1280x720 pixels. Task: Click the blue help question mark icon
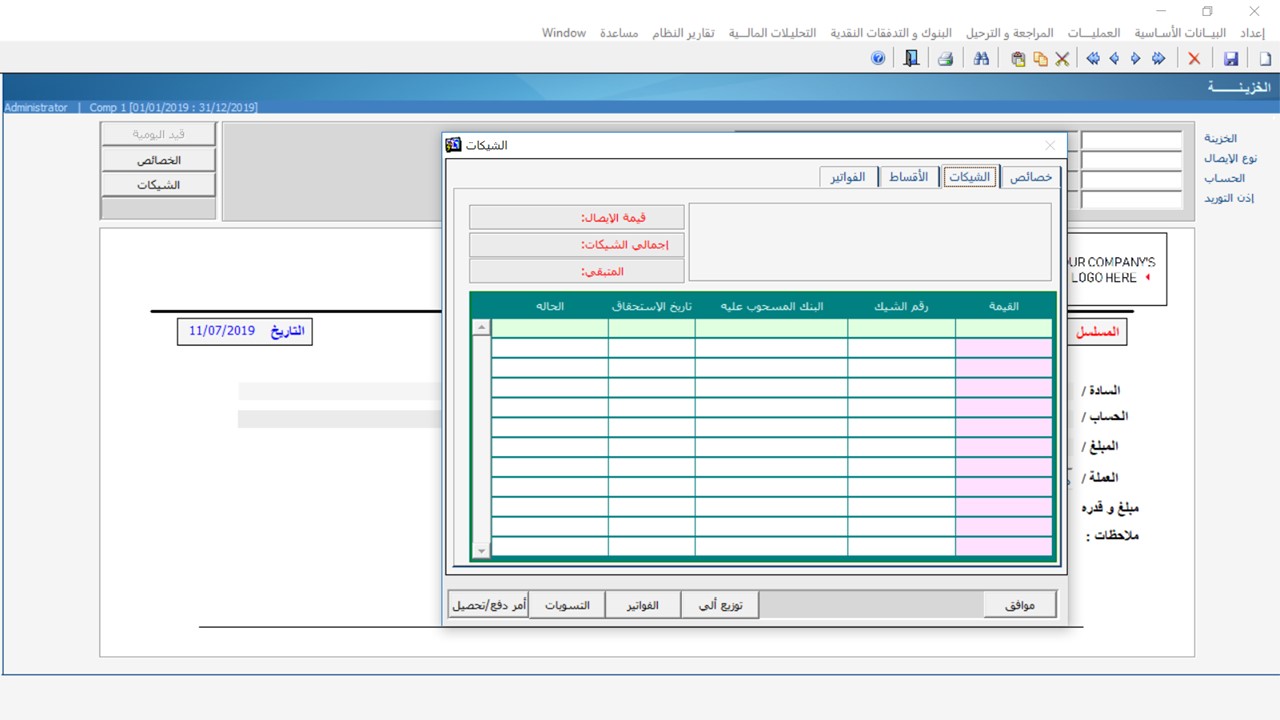(x=878, y=59)
